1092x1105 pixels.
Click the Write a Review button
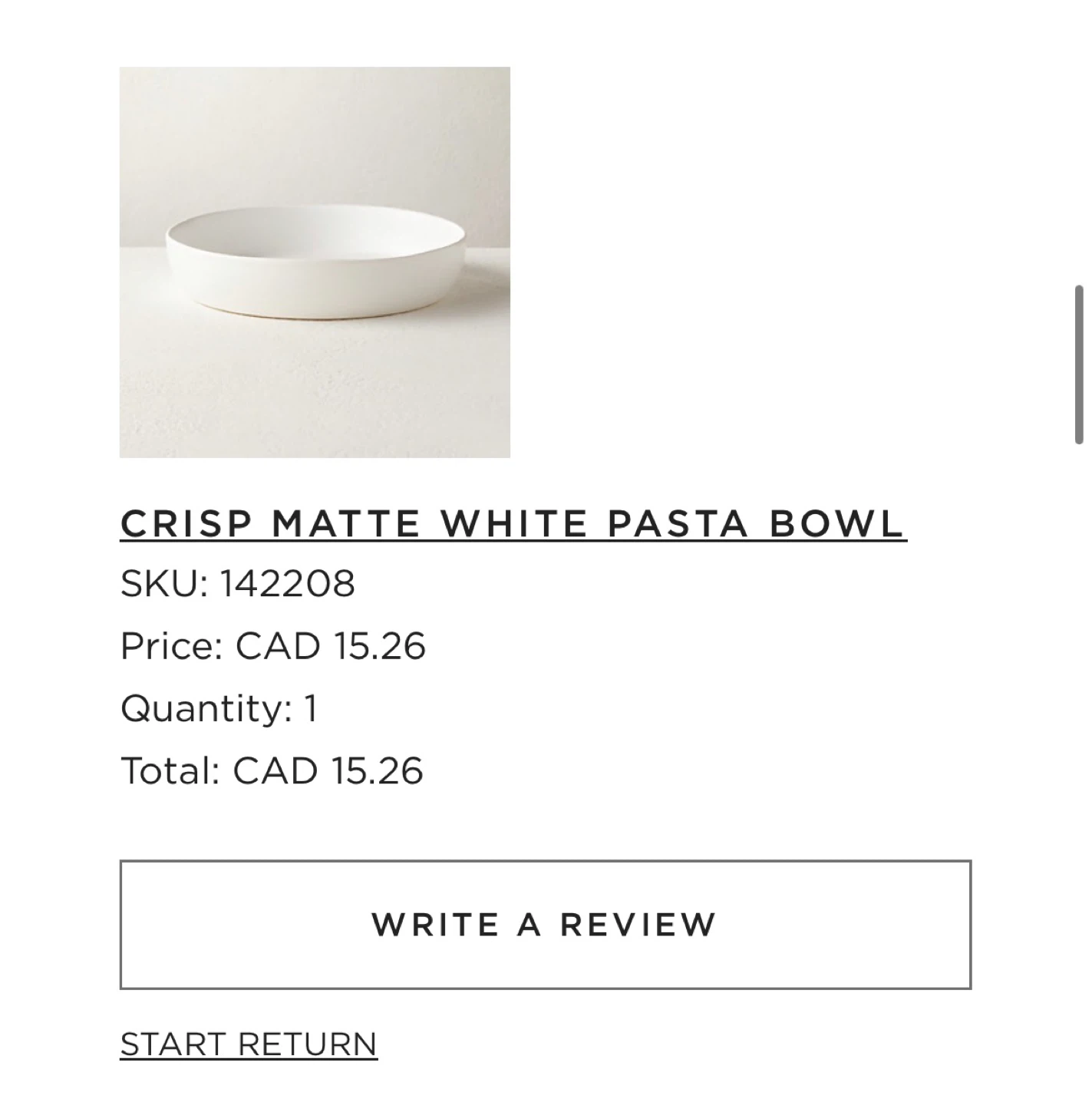(546, 925)
